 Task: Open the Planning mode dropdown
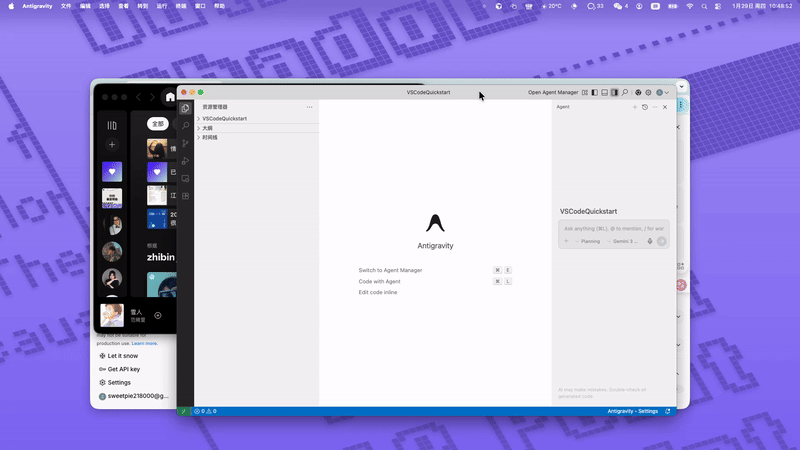coord(588,241)
